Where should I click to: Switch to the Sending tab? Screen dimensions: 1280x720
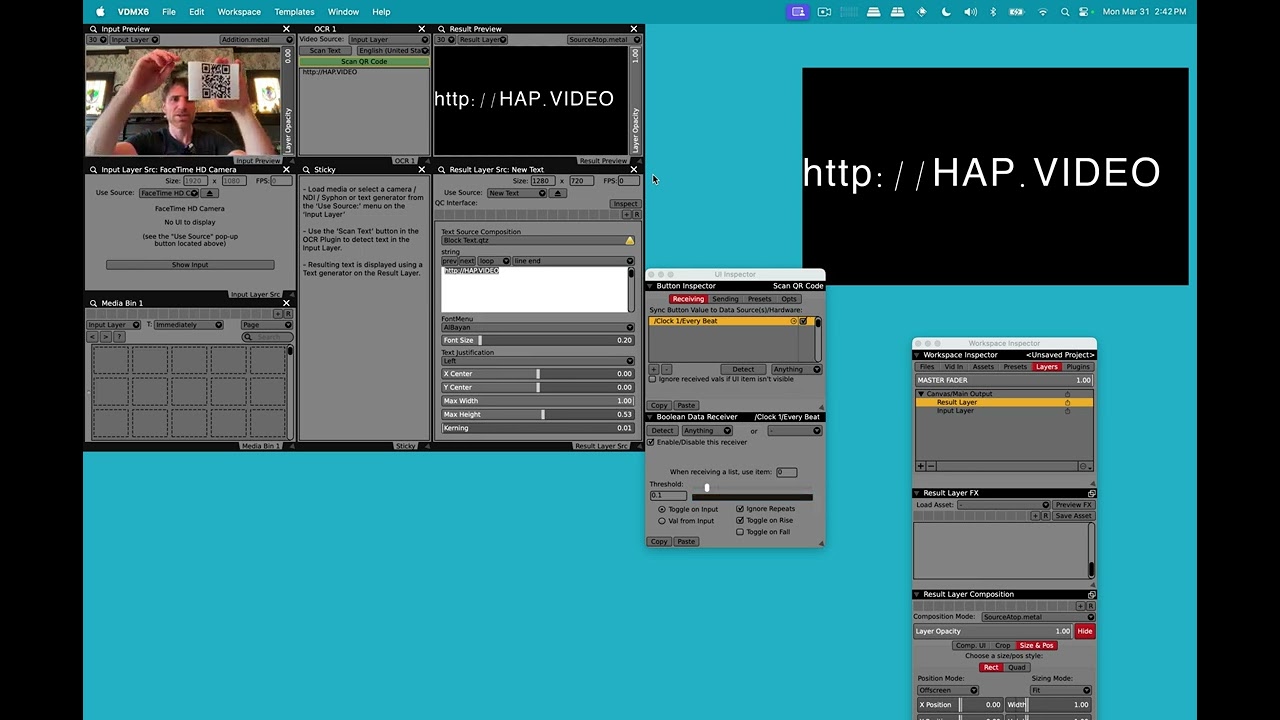coord(725,299)
